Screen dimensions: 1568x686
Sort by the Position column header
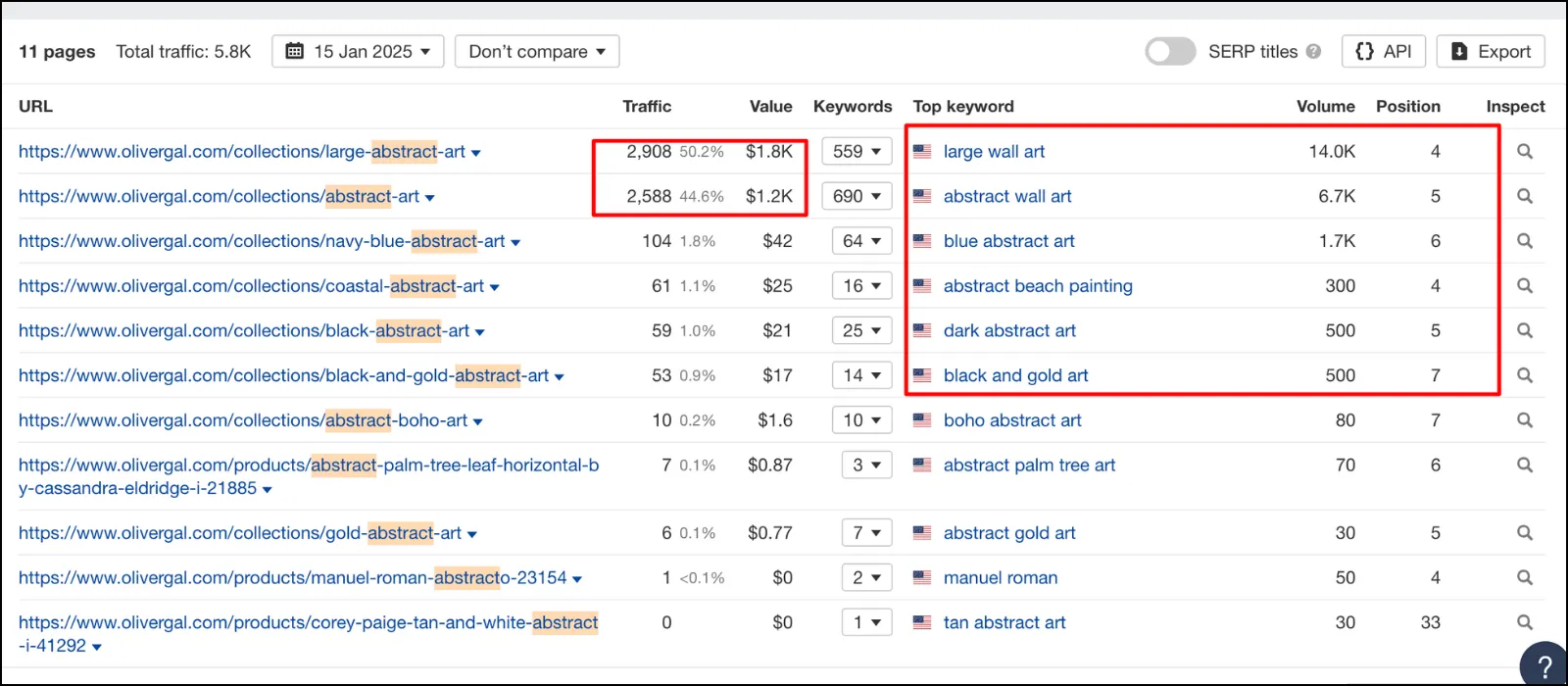click(x=1408, y=106)
